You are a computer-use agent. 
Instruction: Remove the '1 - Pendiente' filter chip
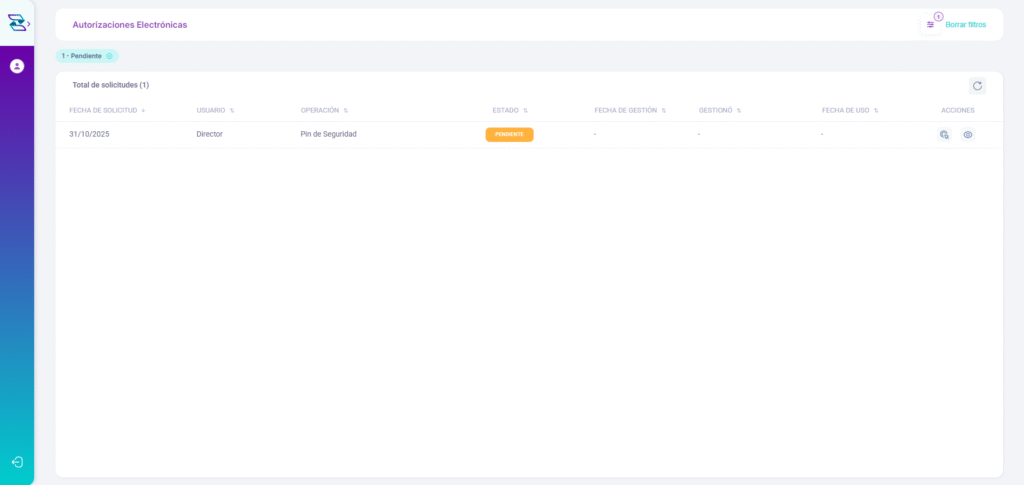(x=110, y=56)
